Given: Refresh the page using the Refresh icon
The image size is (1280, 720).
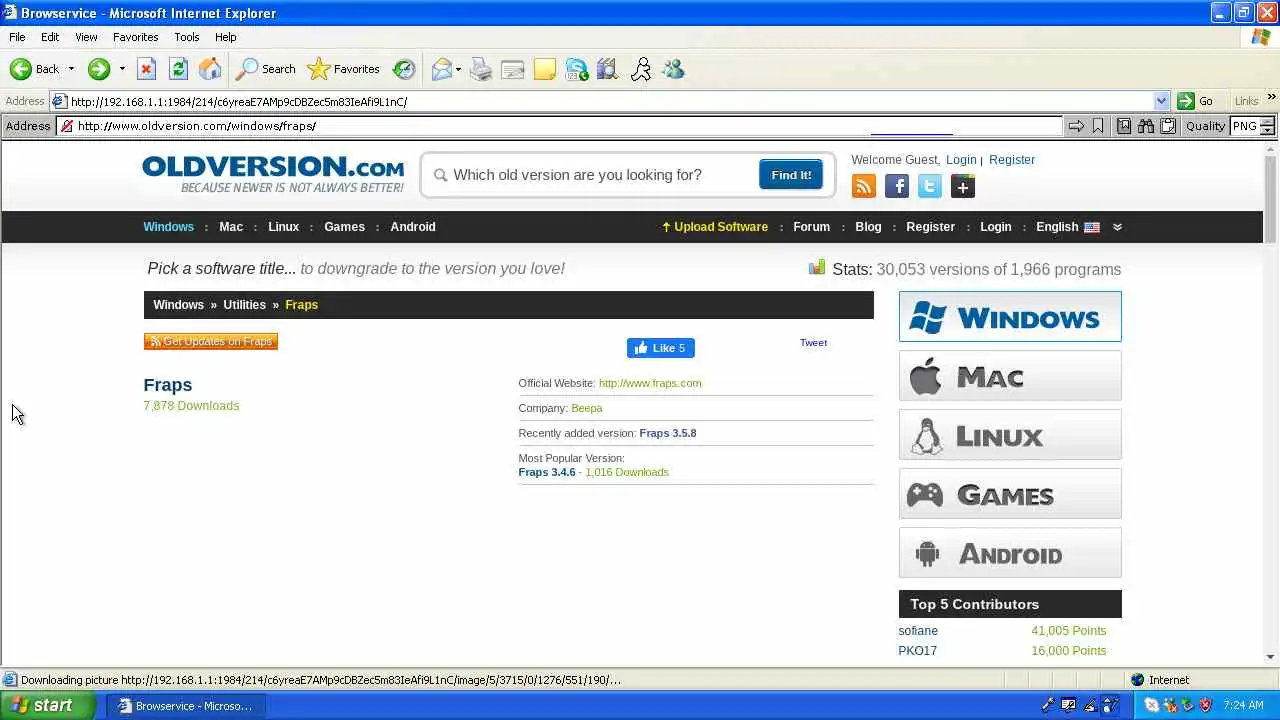Looking at the screenshot, I should pos(178,69).
